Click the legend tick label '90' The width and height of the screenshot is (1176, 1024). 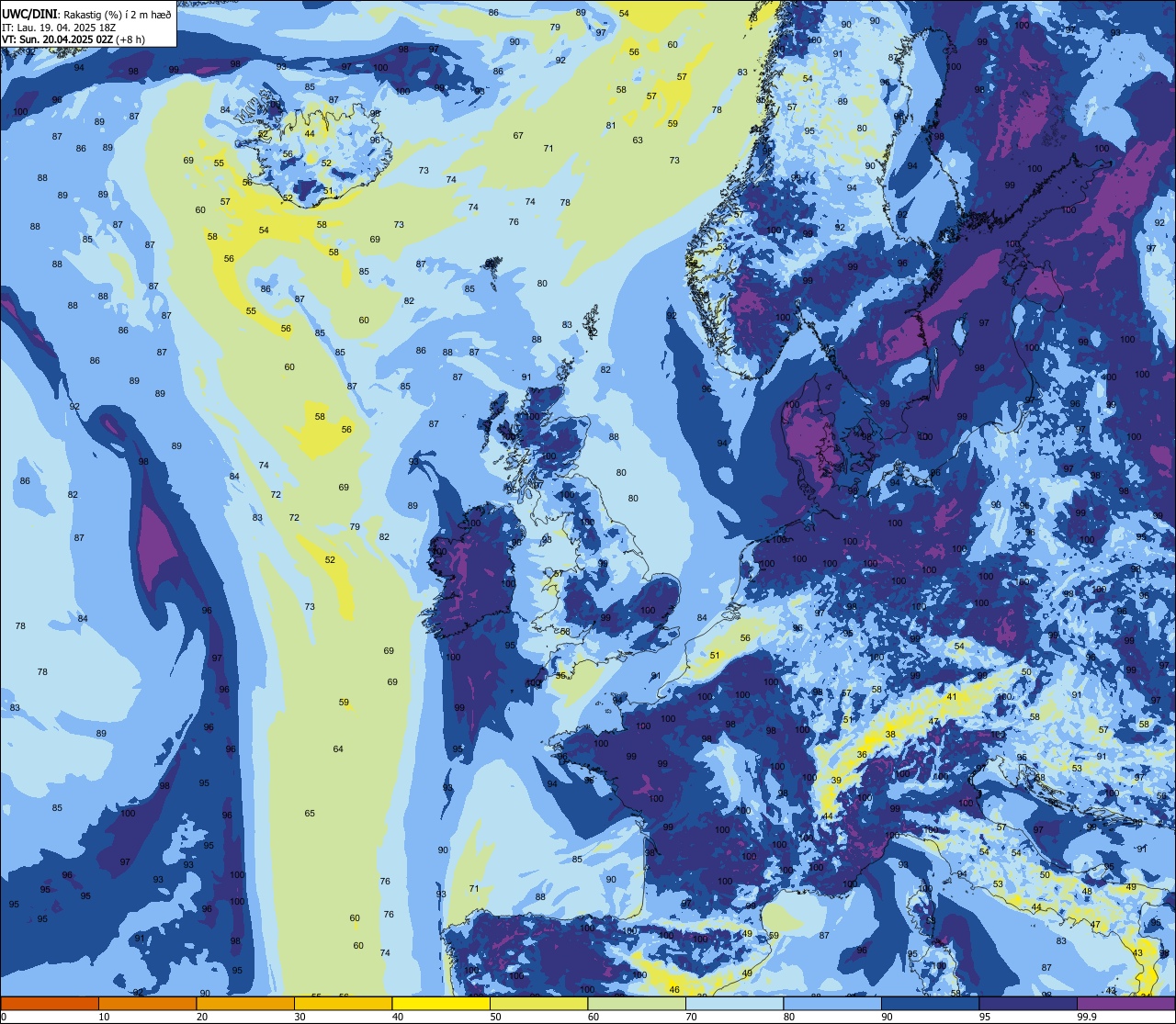[887, 1017]
